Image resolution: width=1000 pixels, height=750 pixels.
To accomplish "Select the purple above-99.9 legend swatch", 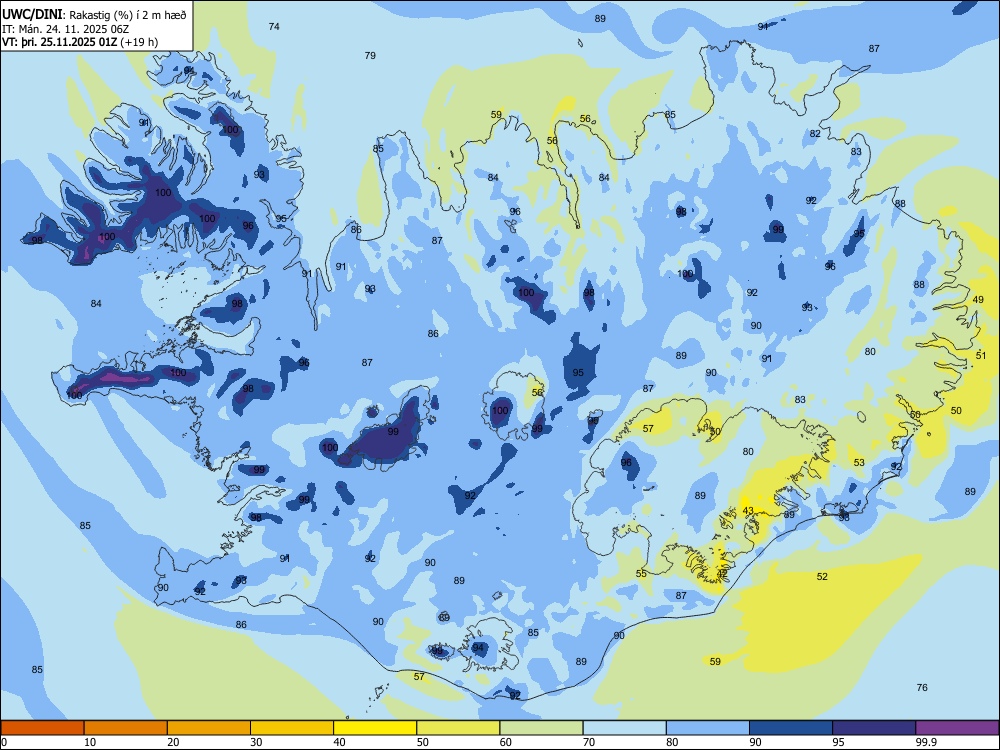I will [x=957, y=728].
